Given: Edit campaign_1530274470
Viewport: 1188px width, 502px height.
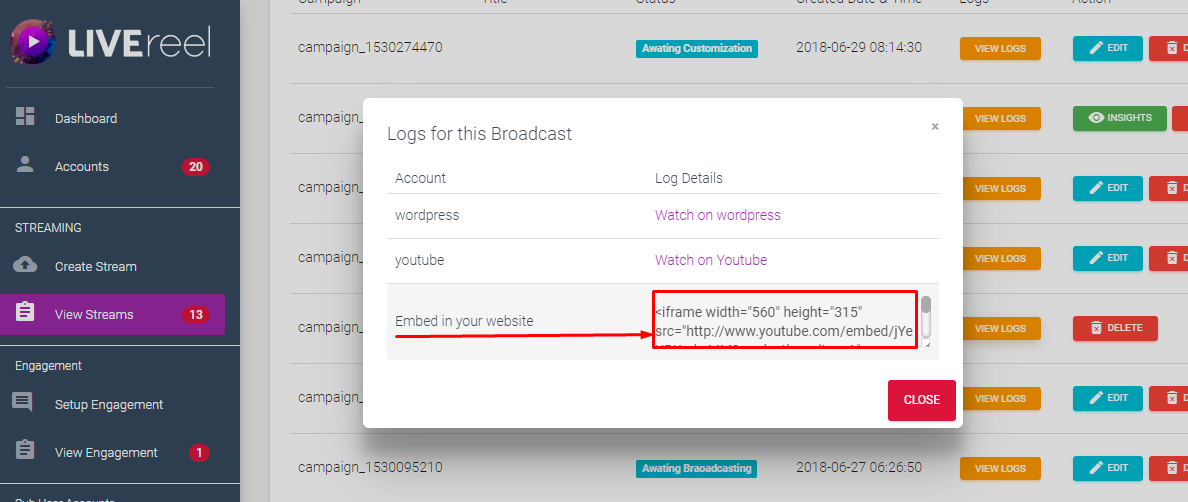Looking at the screenshot, I should click(x=1108, y=48).
